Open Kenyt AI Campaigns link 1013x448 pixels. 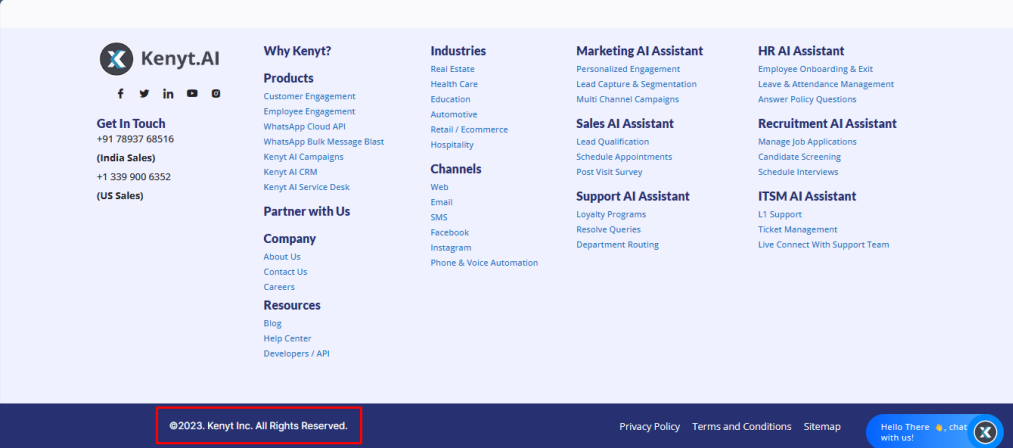pos(304,157)
